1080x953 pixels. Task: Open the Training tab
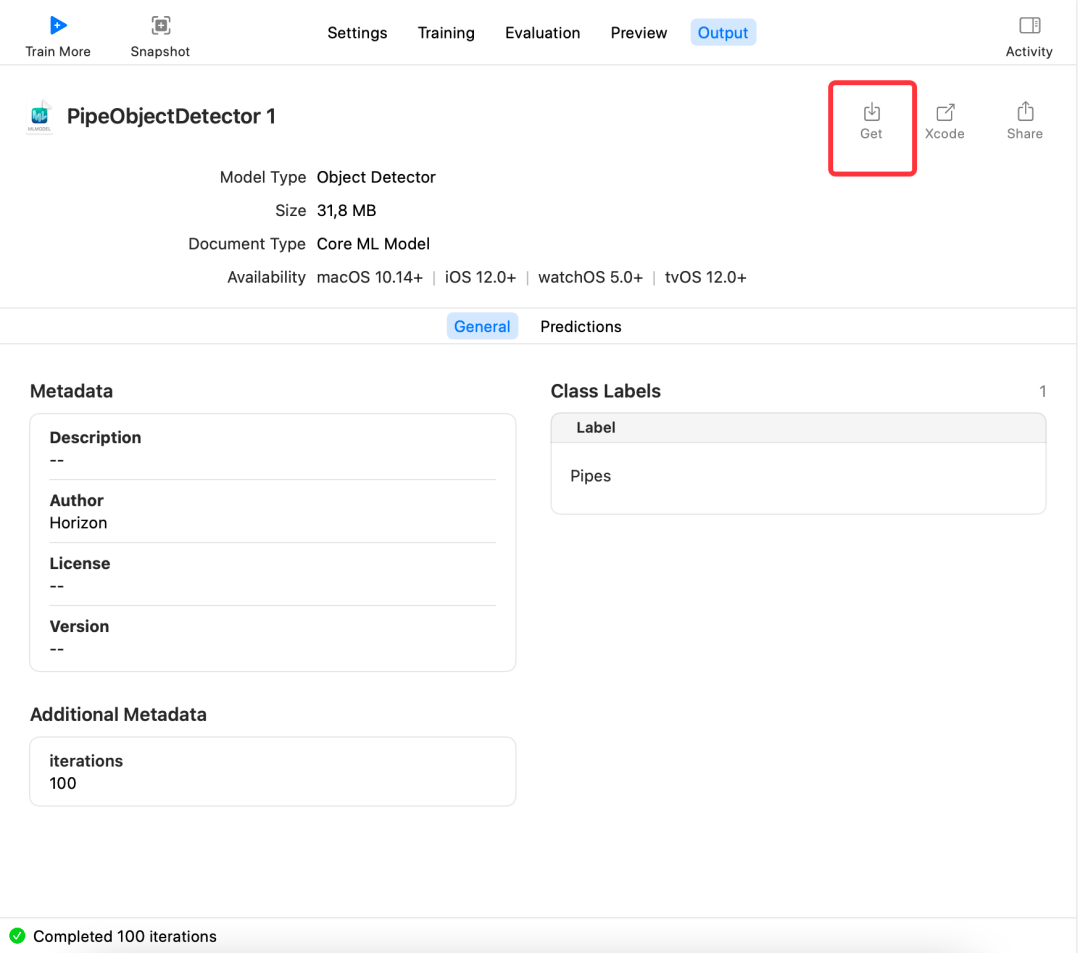tap(446, 33)
